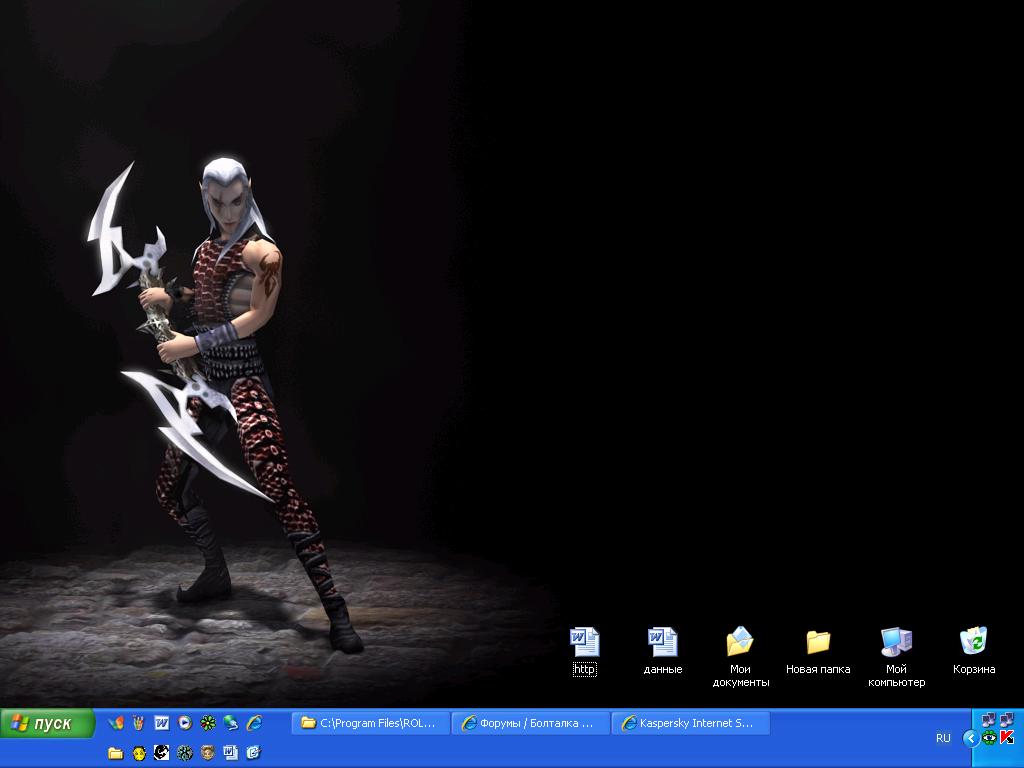Launch ICQ flower icon in Quick Launch
This screenshot has height=768, width=1024.
tap(208, 723)
